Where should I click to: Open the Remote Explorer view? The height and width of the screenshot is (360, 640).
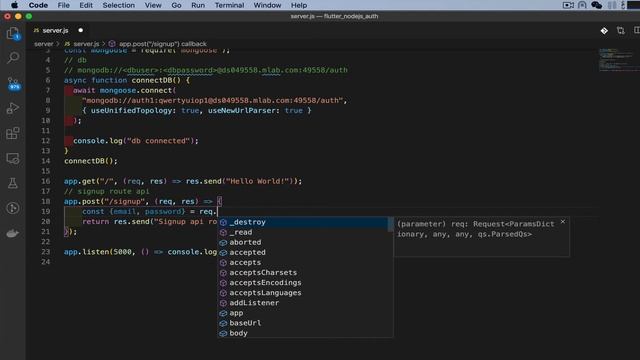(13, 158)
